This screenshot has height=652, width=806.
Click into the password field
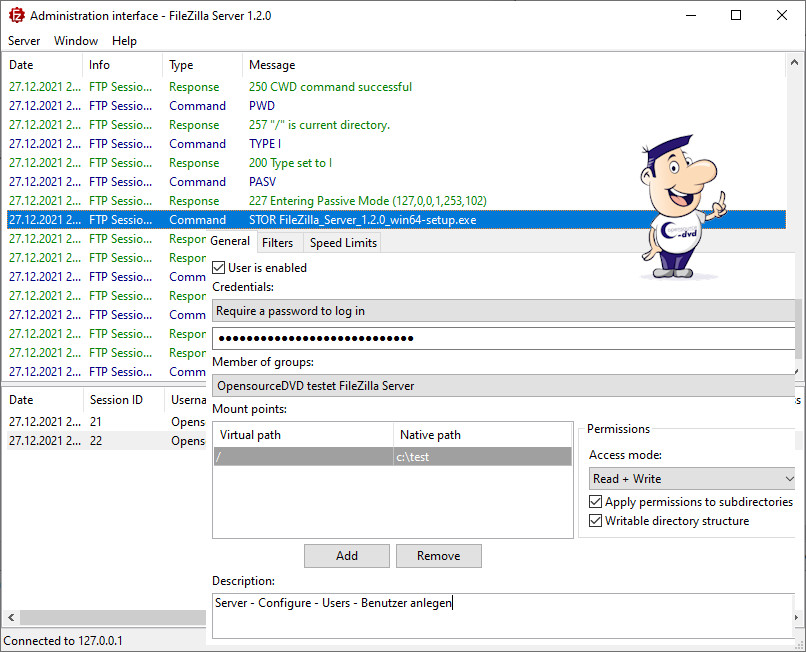505,338
